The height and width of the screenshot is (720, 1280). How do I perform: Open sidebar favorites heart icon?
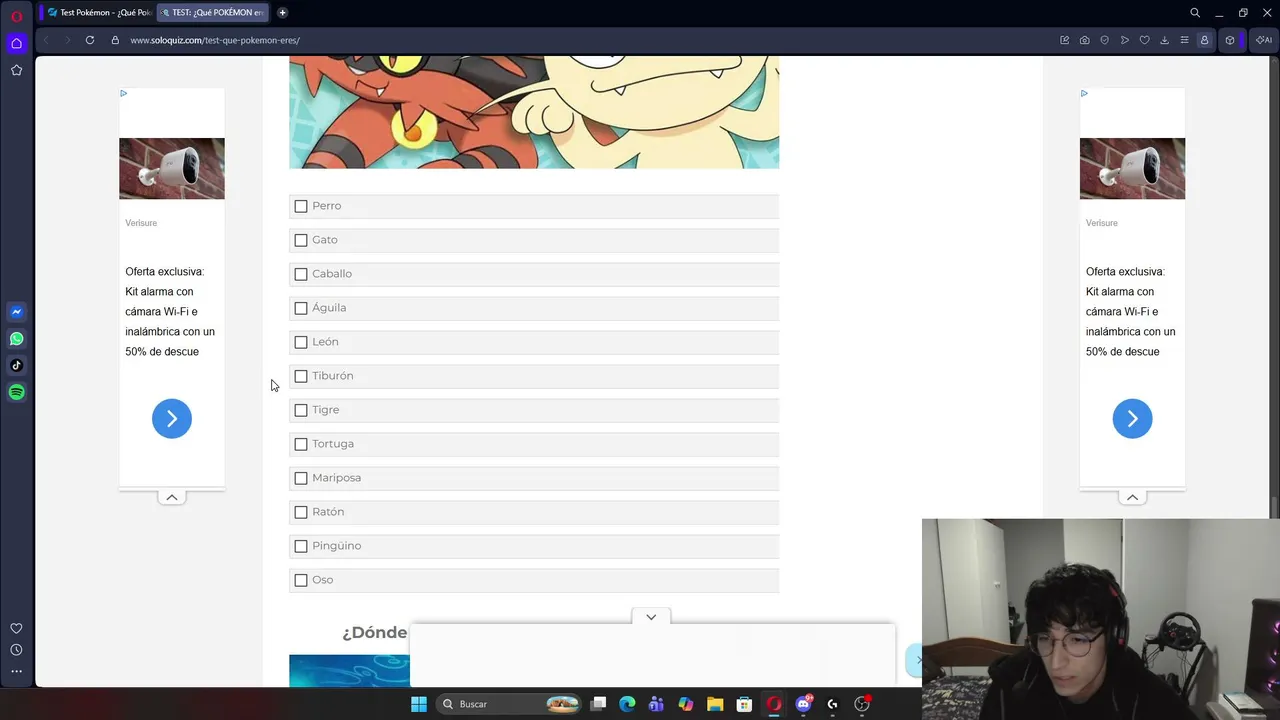click(16, 628)
